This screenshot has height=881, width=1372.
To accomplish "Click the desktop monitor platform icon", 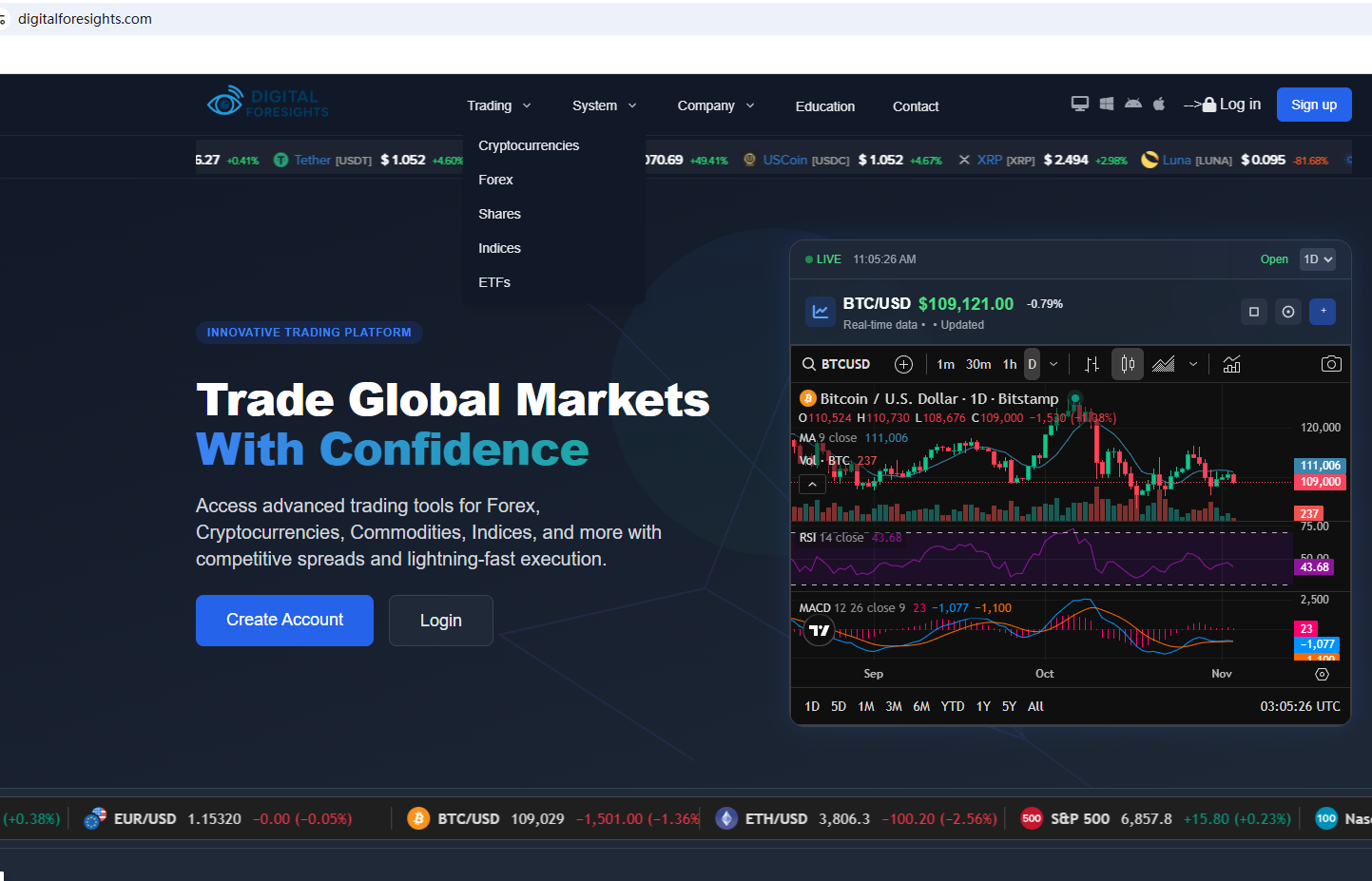I will 1080,104.
